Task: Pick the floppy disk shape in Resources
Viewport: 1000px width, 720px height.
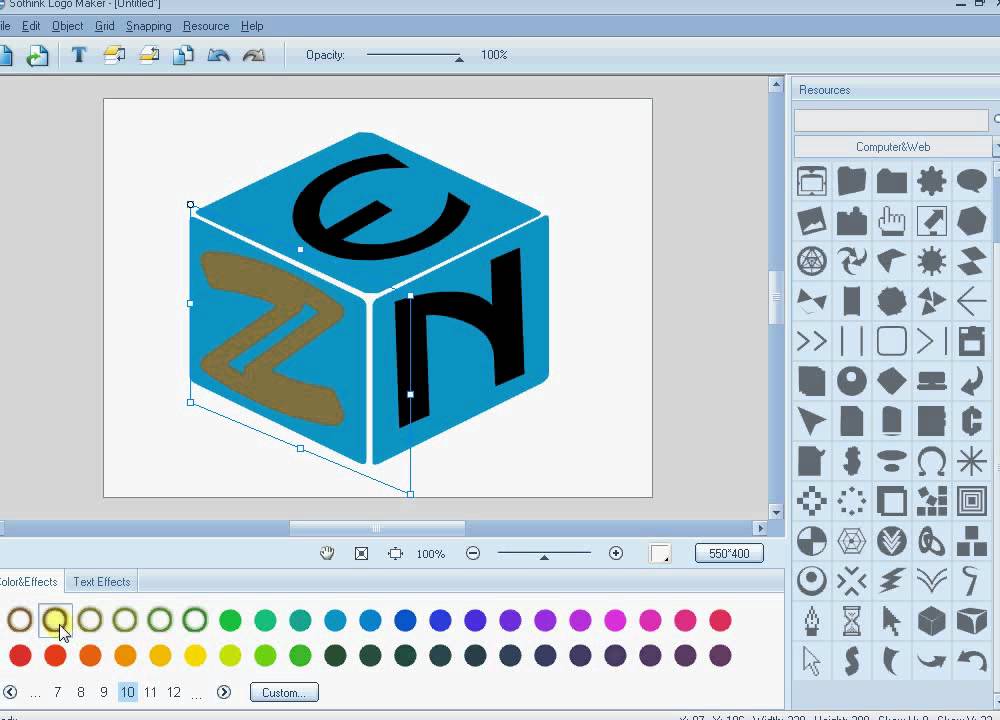Action: coord(971,341)
